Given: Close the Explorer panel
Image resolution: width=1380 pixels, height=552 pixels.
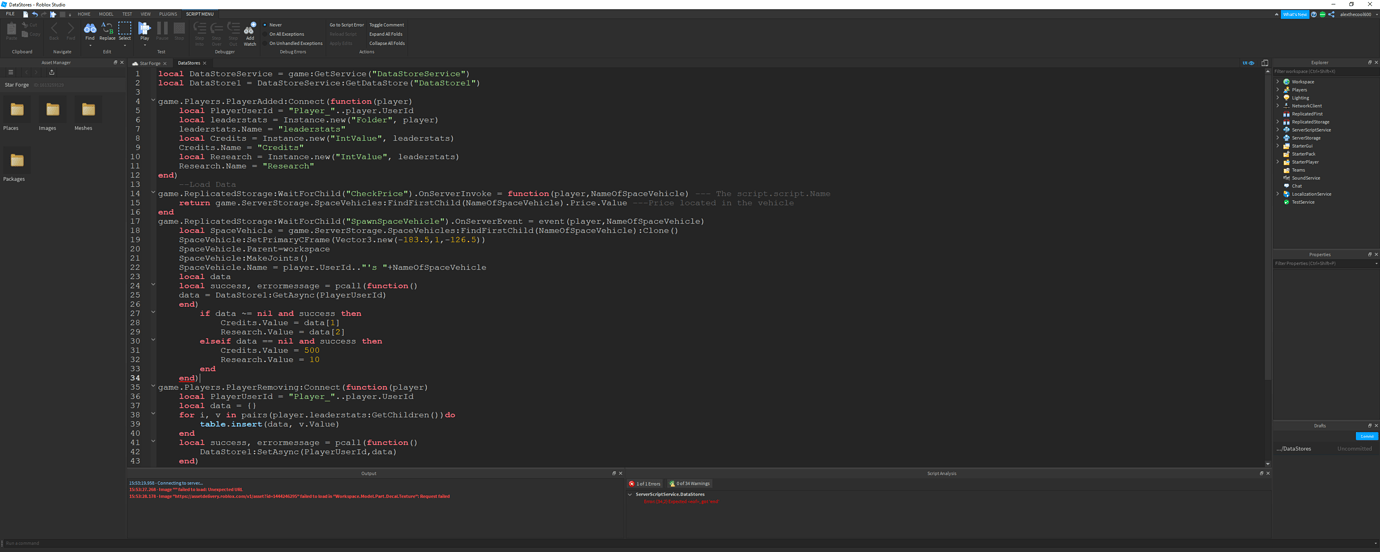Looking at the screenshot, I should [1376, 62].
